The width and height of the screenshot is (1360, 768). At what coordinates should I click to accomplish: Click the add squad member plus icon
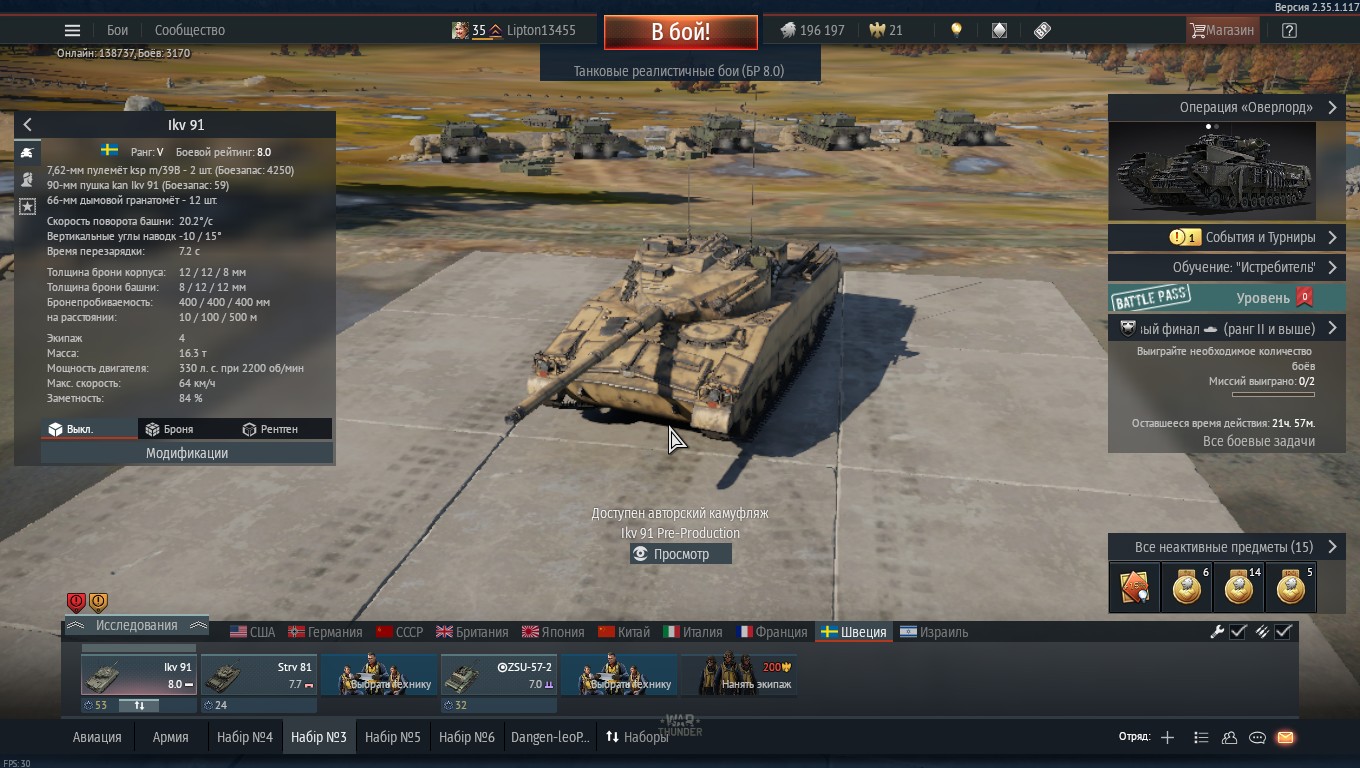click(x=1167, y=738)
